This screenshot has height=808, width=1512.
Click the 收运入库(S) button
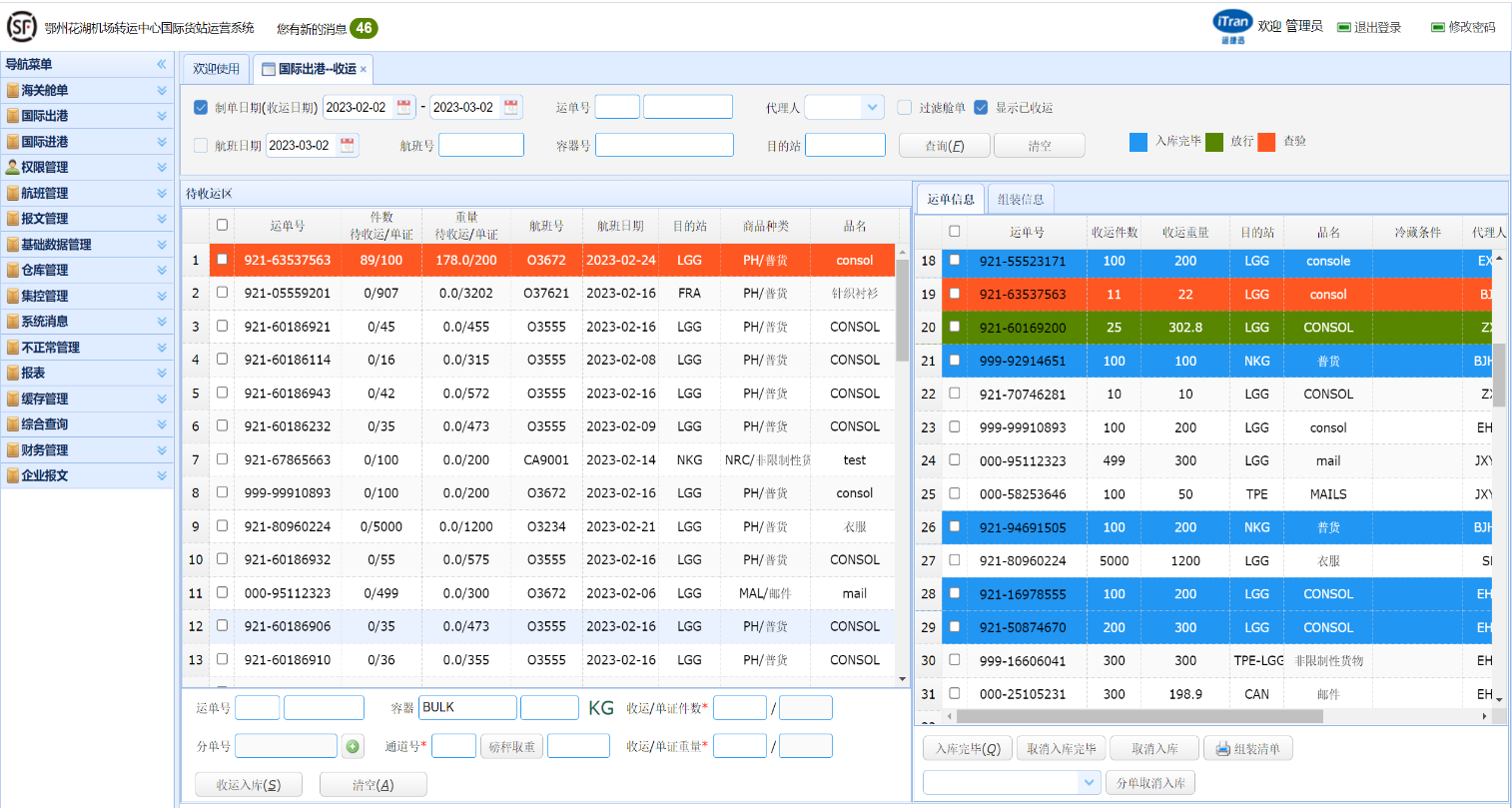[x=249, y=785]
